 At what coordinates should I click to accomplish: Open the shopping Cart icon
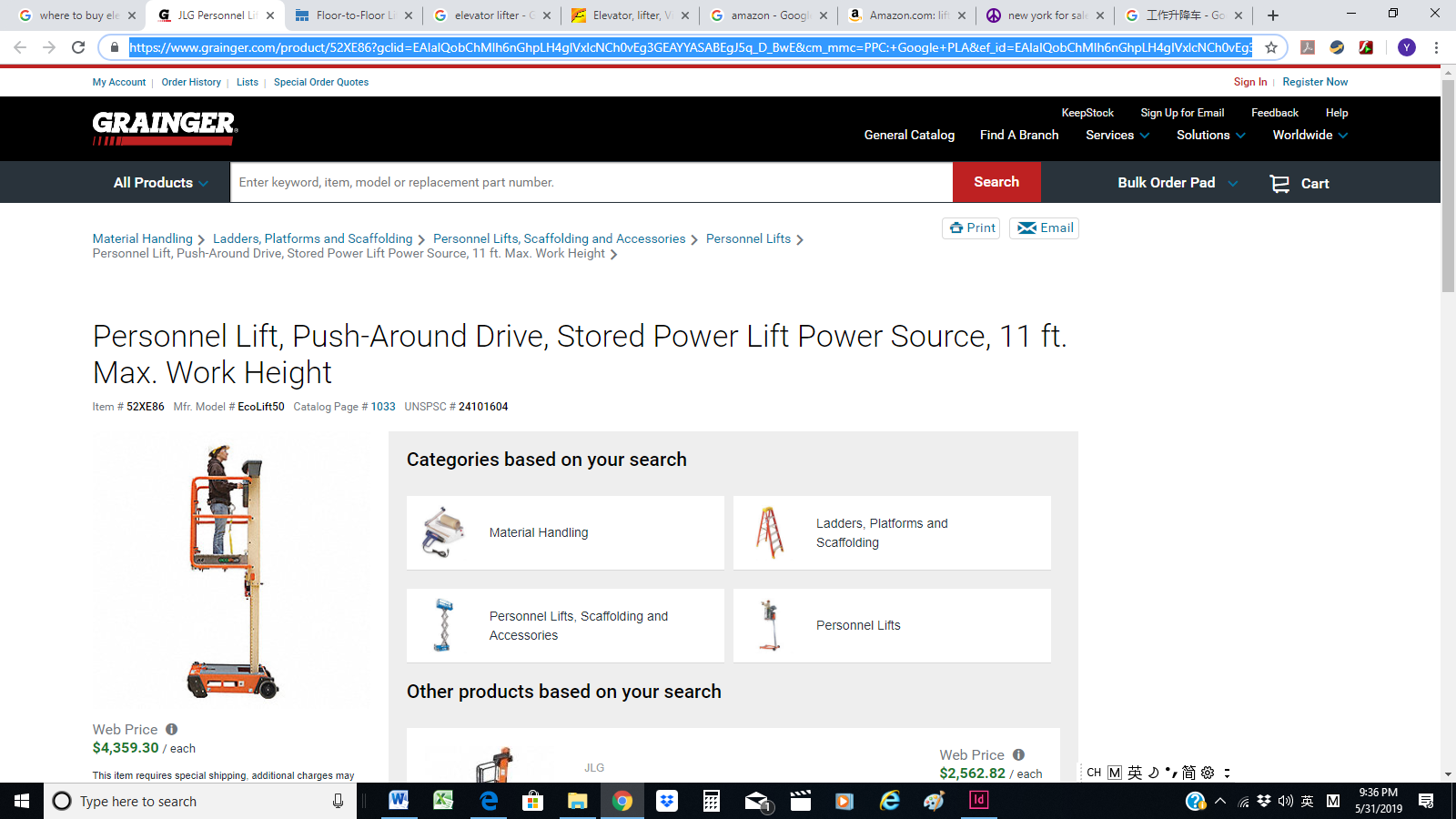click(x=1279, y=184)
